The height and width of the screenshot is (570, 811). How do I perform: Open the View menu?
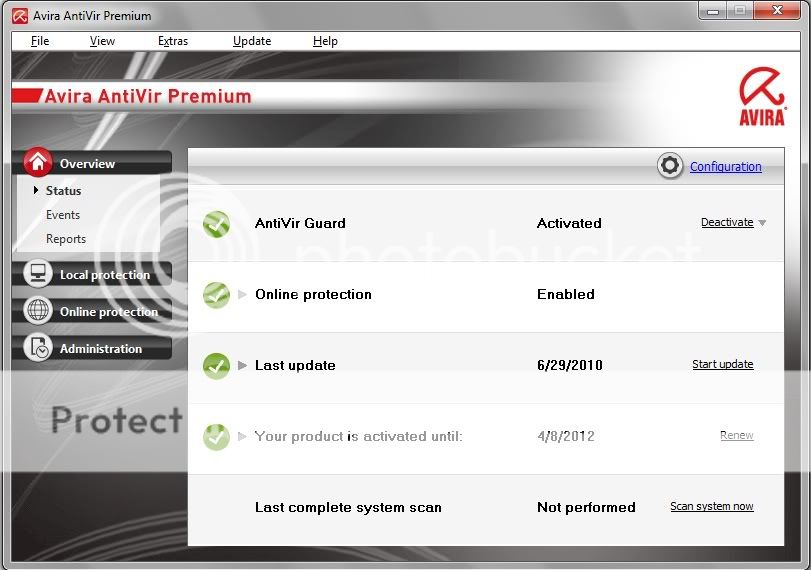point(102,41)
